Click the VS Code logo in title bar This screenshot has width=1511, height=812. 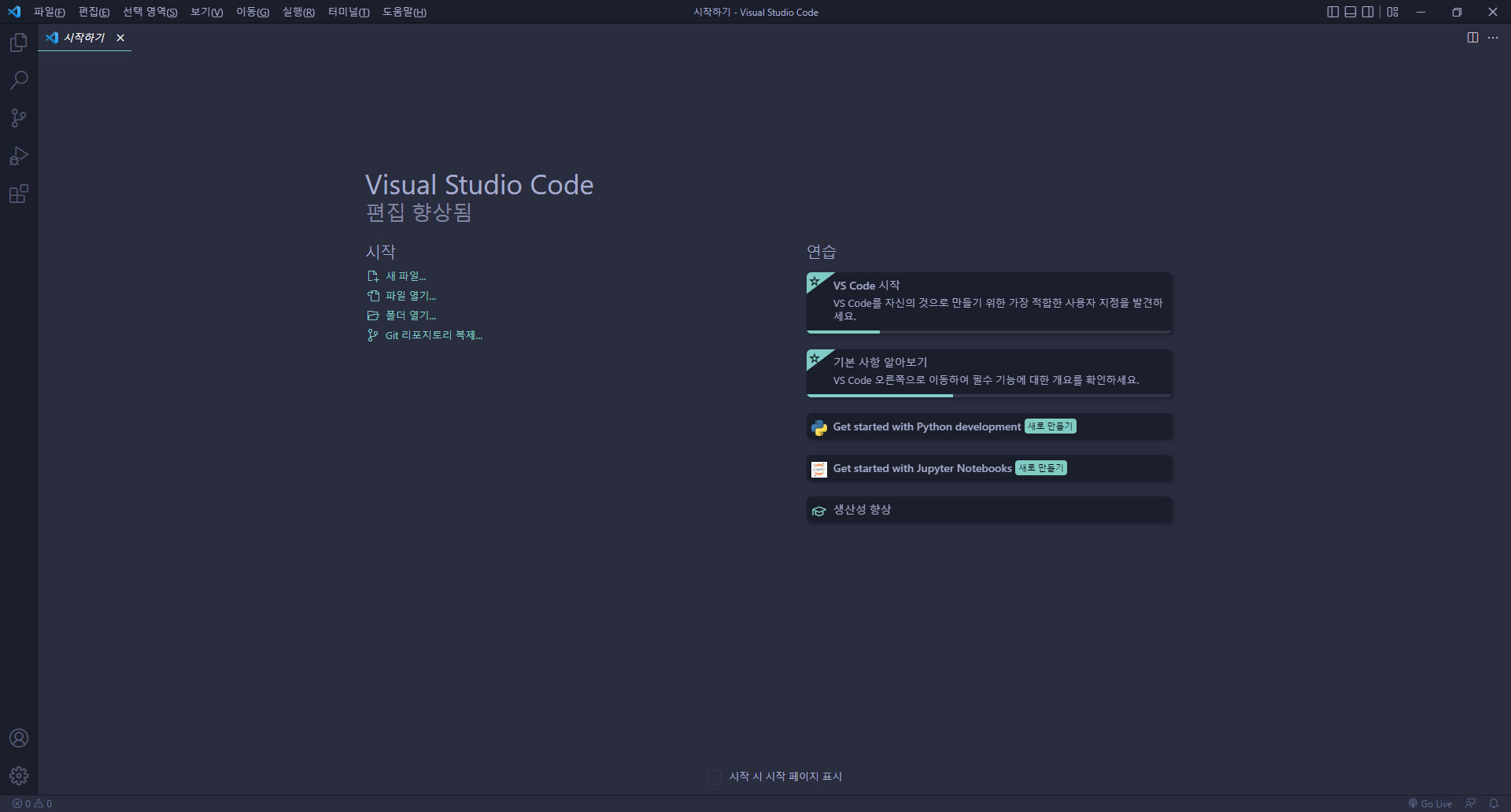click(x=14, y=12)
